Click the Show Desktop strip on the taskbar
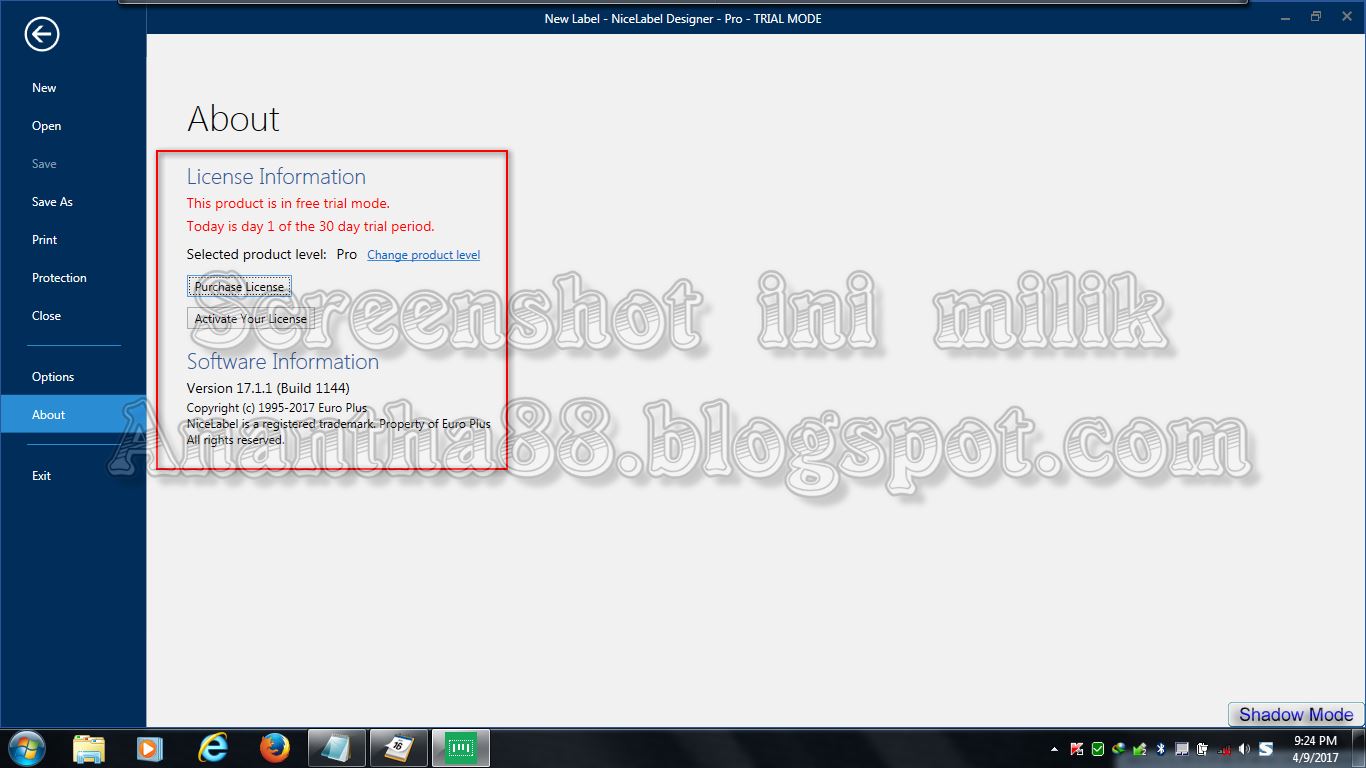Screen dimensions: 1366x768 (x=1358, y=749)
